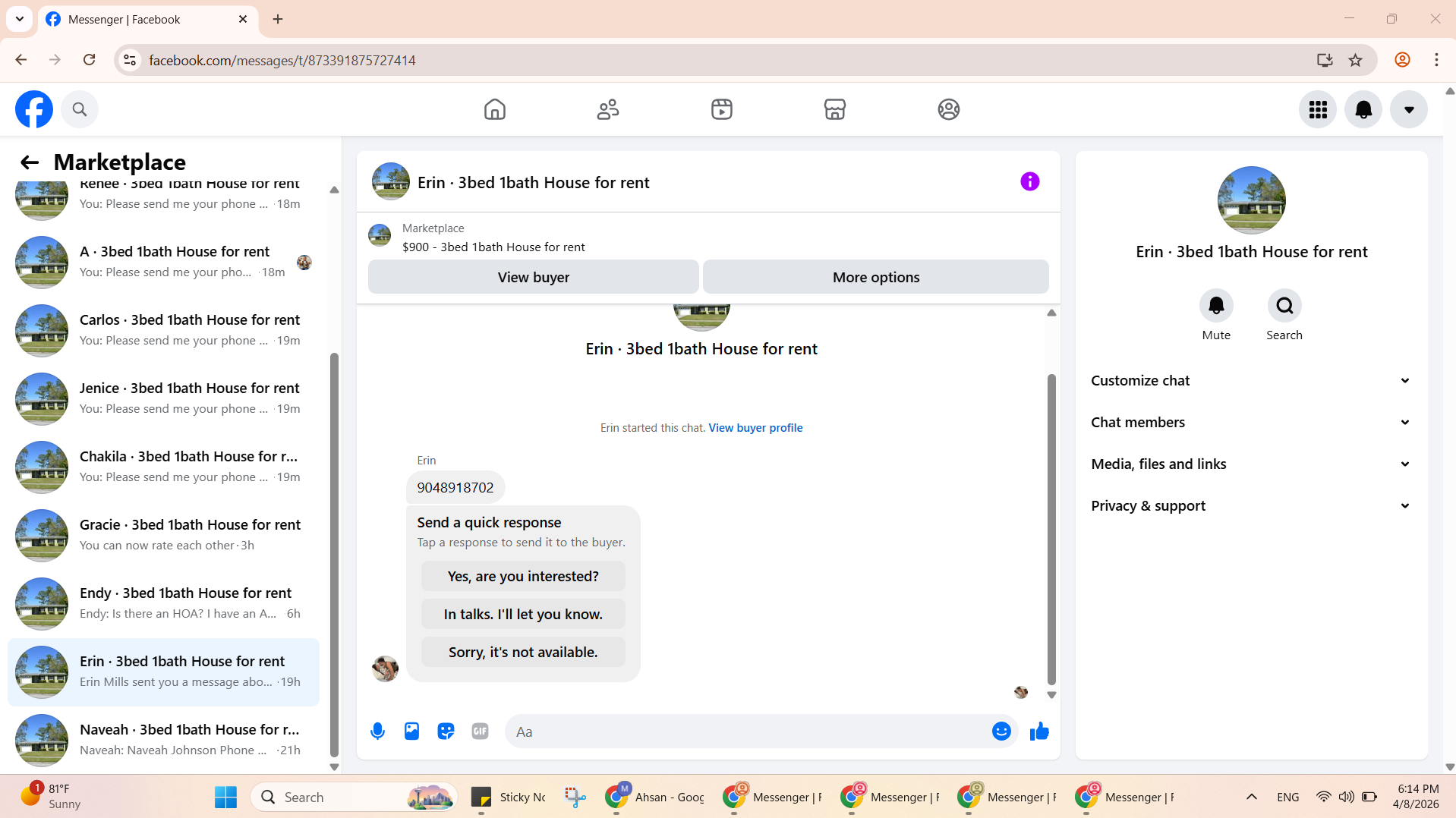Click the $900 listing title in Marketplace banner
The image size is (1456, 818).
(493, 247)
